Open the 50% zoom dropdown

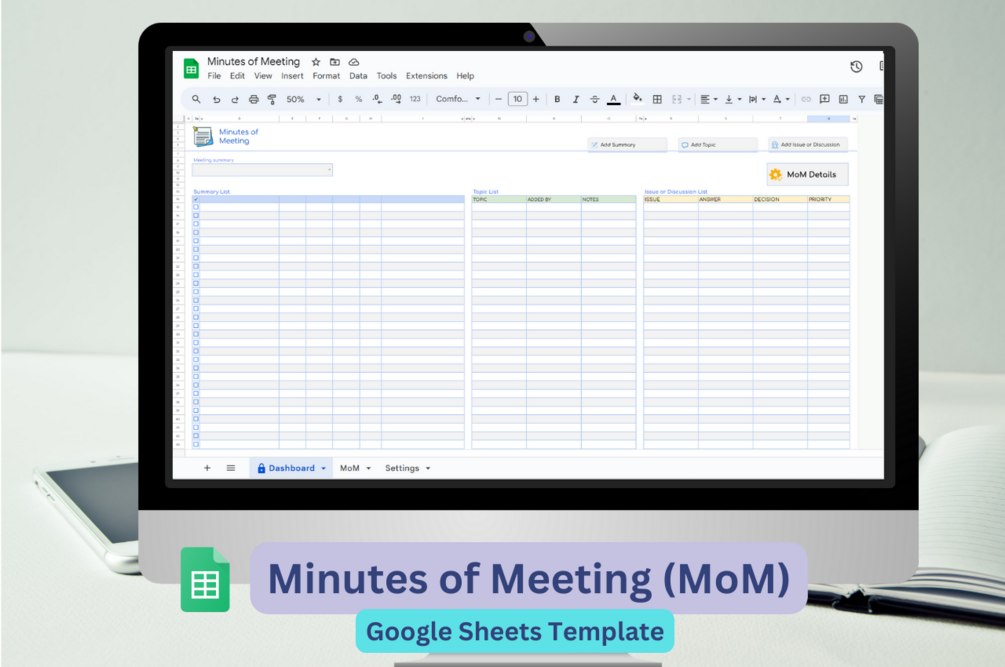click(x=303, y=99)
